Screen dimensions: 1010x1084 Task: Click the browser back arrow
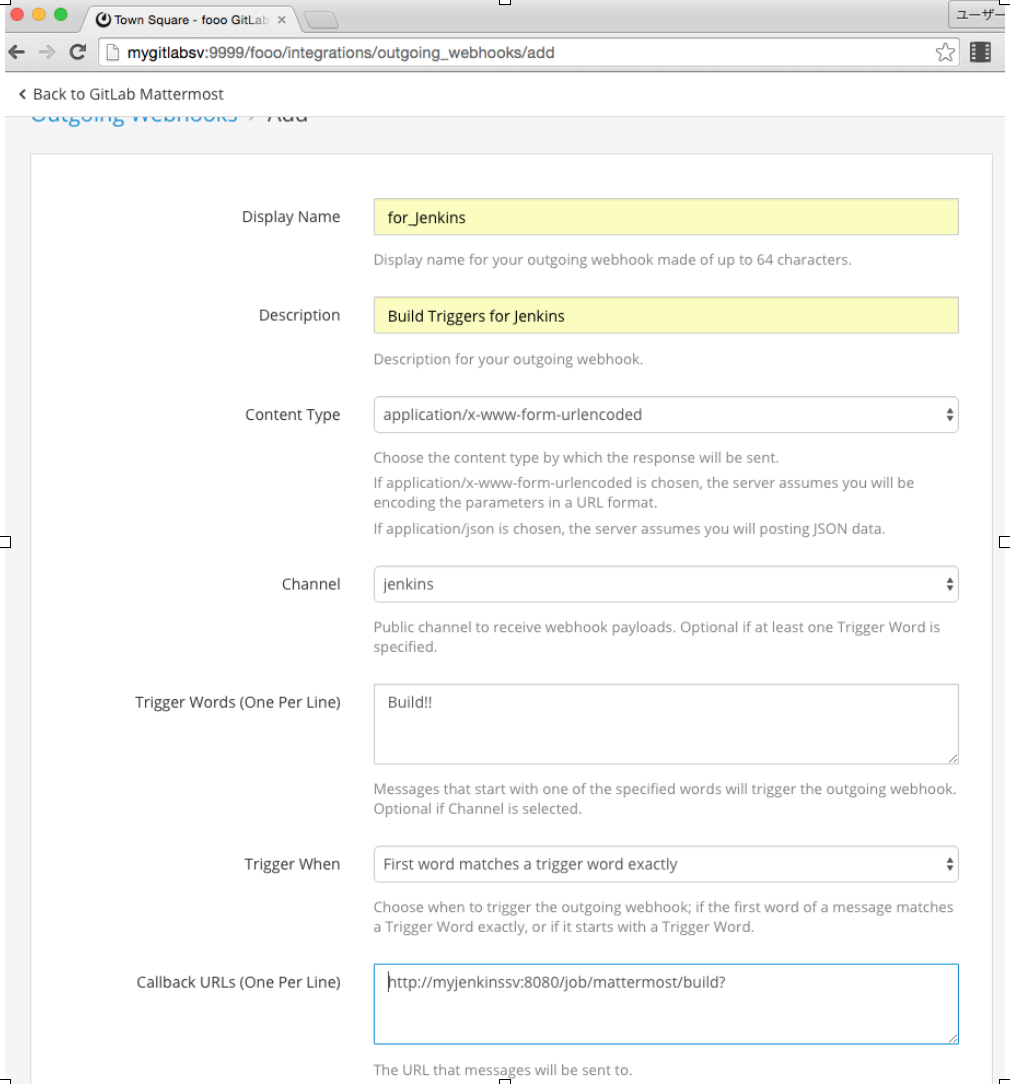tap(18, 51)
